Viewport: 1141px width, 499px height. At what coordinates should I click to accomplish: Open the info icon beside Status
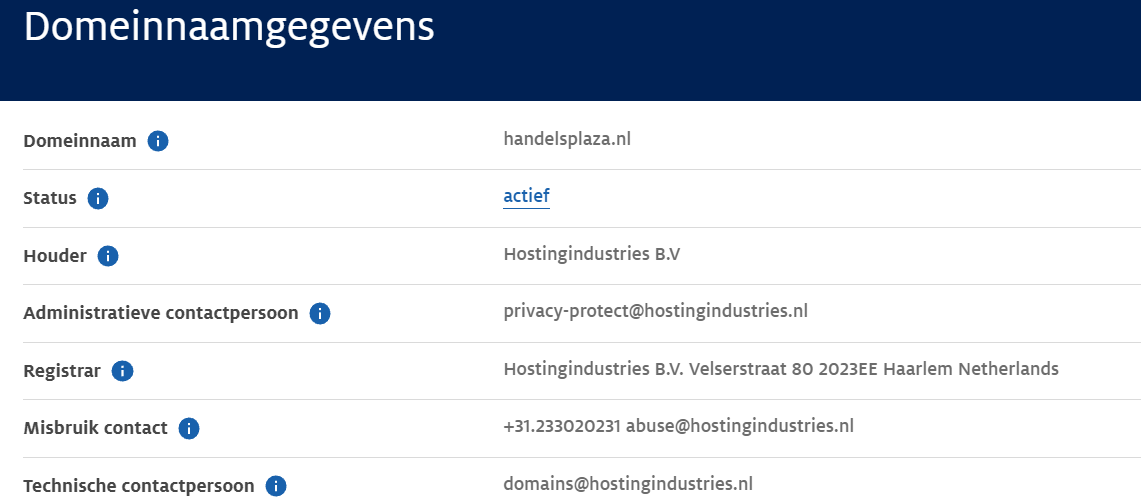tap(98, 199)
